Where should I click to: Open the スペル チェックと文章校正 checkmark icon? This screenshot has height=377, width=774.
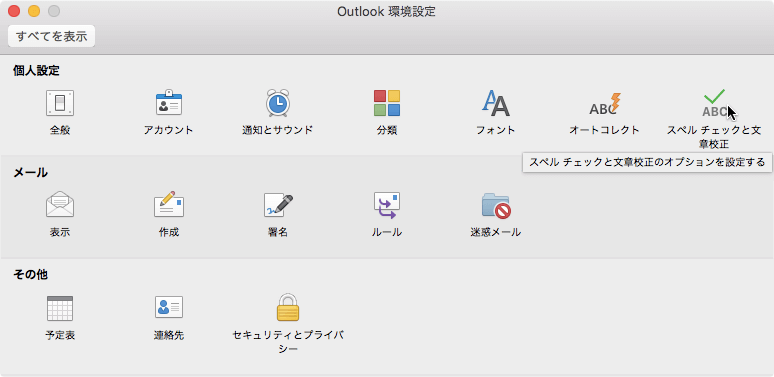(714, 103)
